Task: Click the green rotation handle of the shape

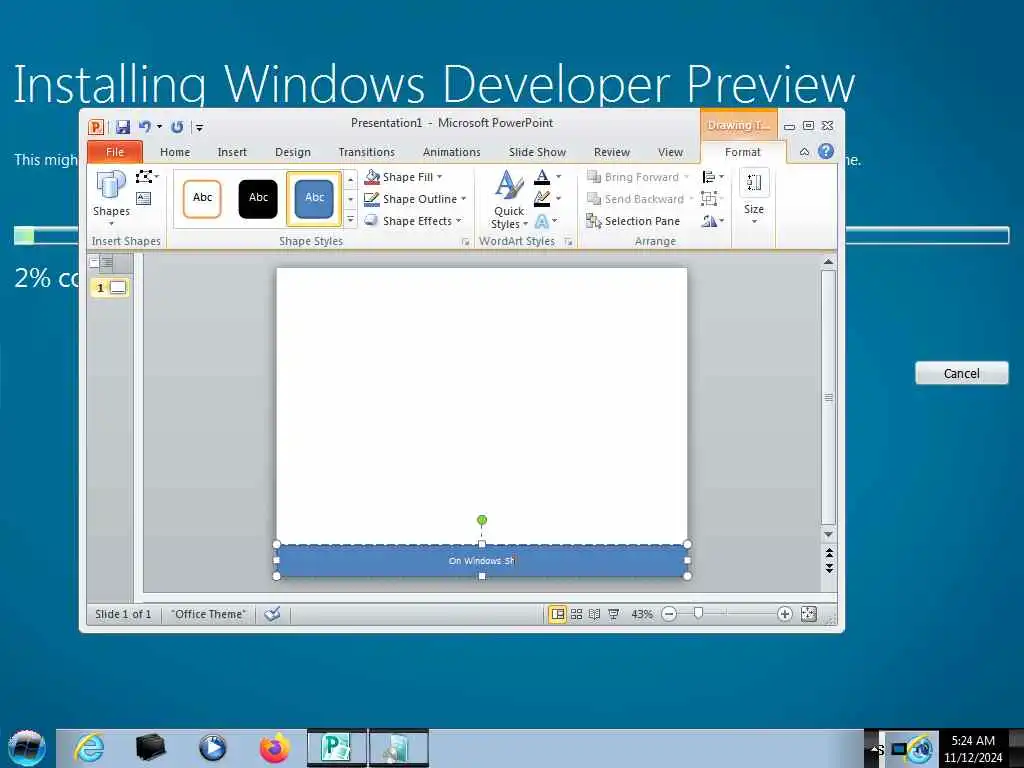Action: coord(482,520)
